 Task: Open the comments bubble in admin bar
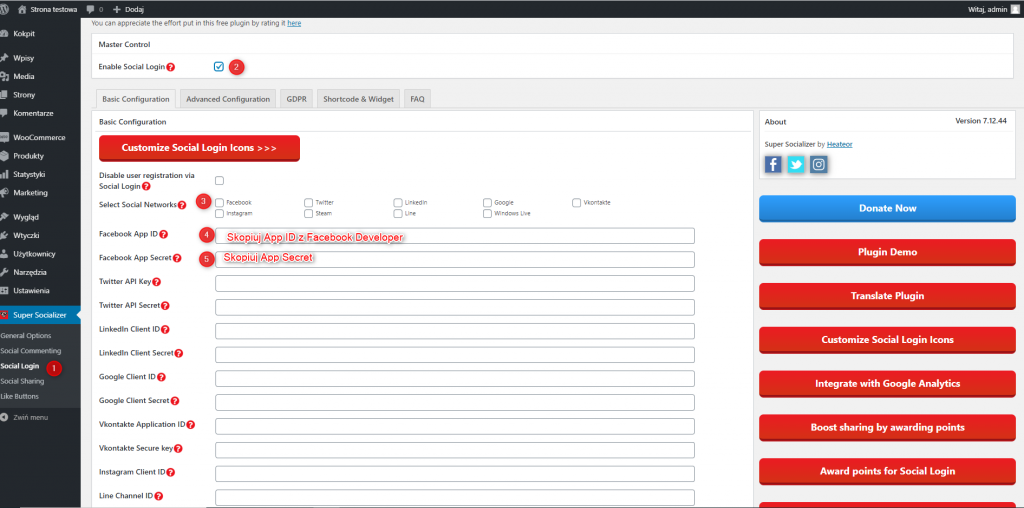pos(95,9)
